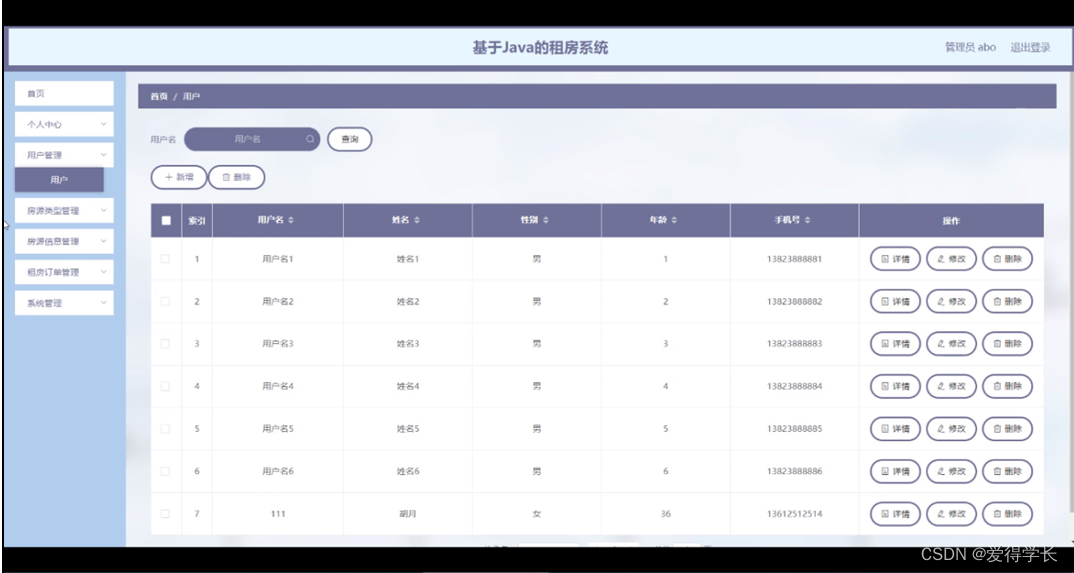Sort by 用户名 column arrows
The height and width of the screenshot is (573, 1074).
coord(290,220)
